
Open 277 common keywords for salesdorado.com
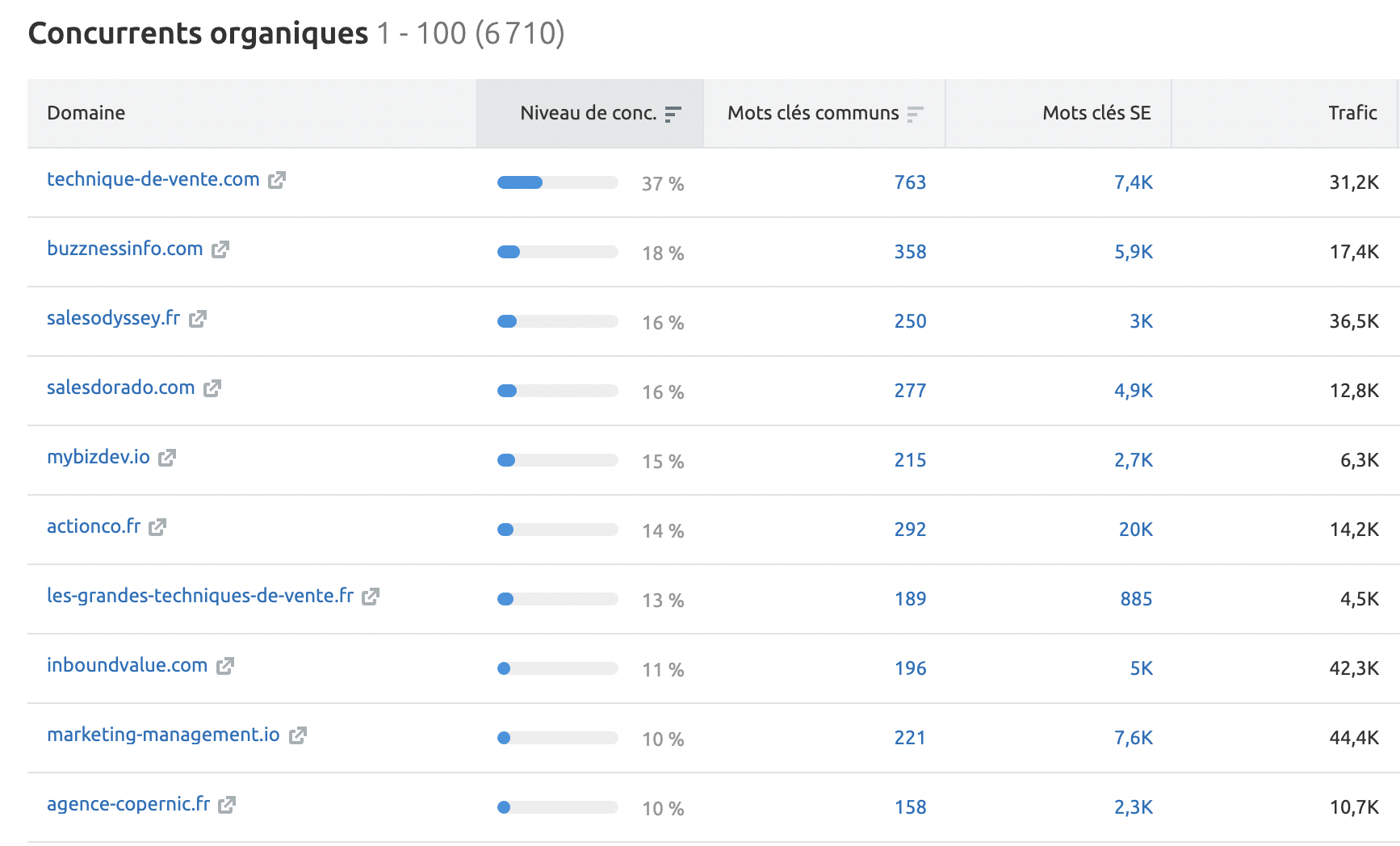point(910,391)
